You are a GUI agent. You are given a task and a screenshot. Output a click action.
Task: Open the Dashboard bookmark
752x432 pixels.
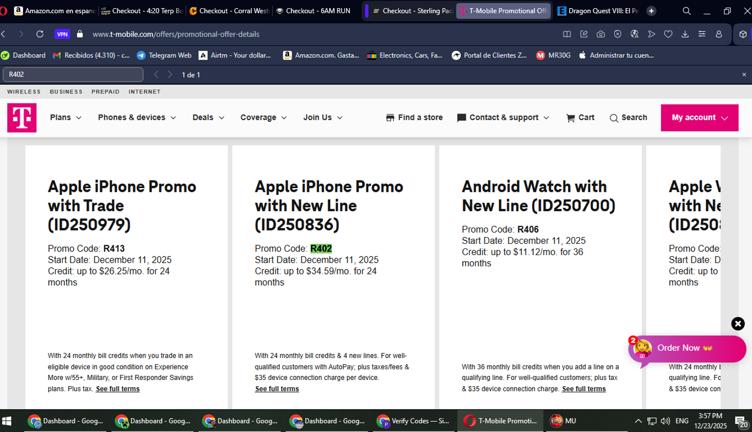tap(23, 55)
